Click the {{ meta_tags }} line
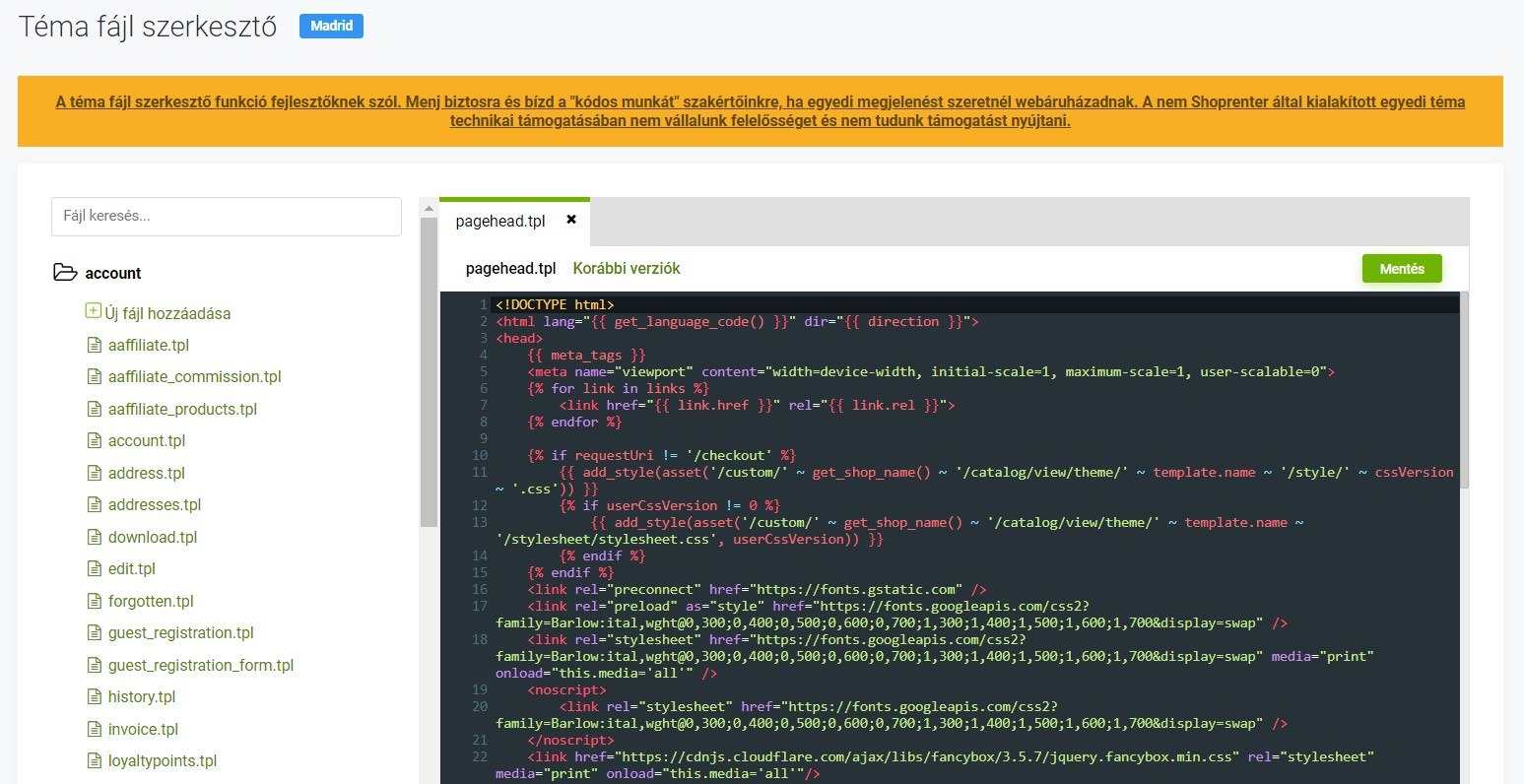The height and width of the screenshot is (784, 1524). point(586,355)
